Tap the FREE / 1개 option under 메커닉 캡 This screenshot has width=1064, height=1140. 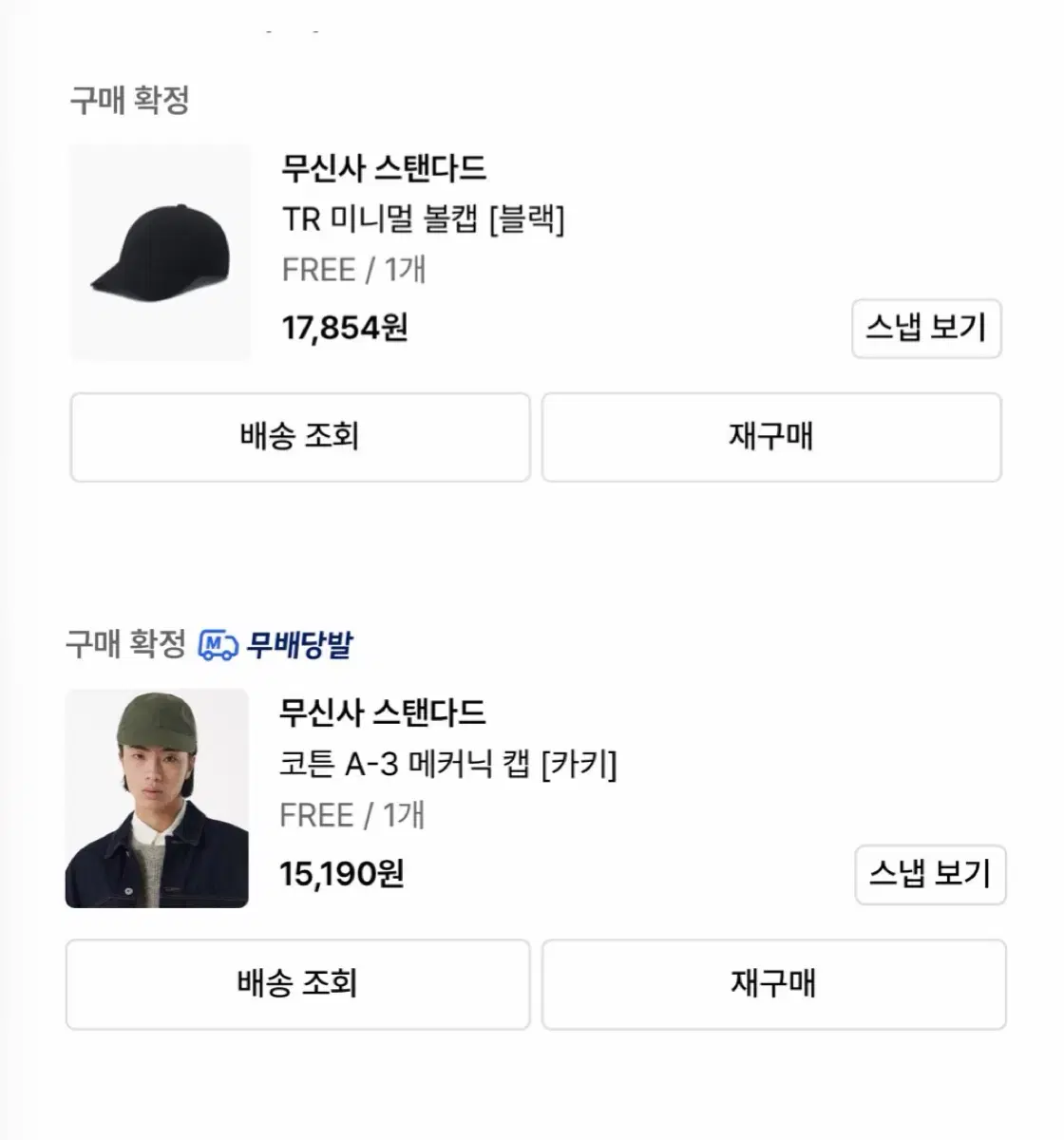(351, 816)
